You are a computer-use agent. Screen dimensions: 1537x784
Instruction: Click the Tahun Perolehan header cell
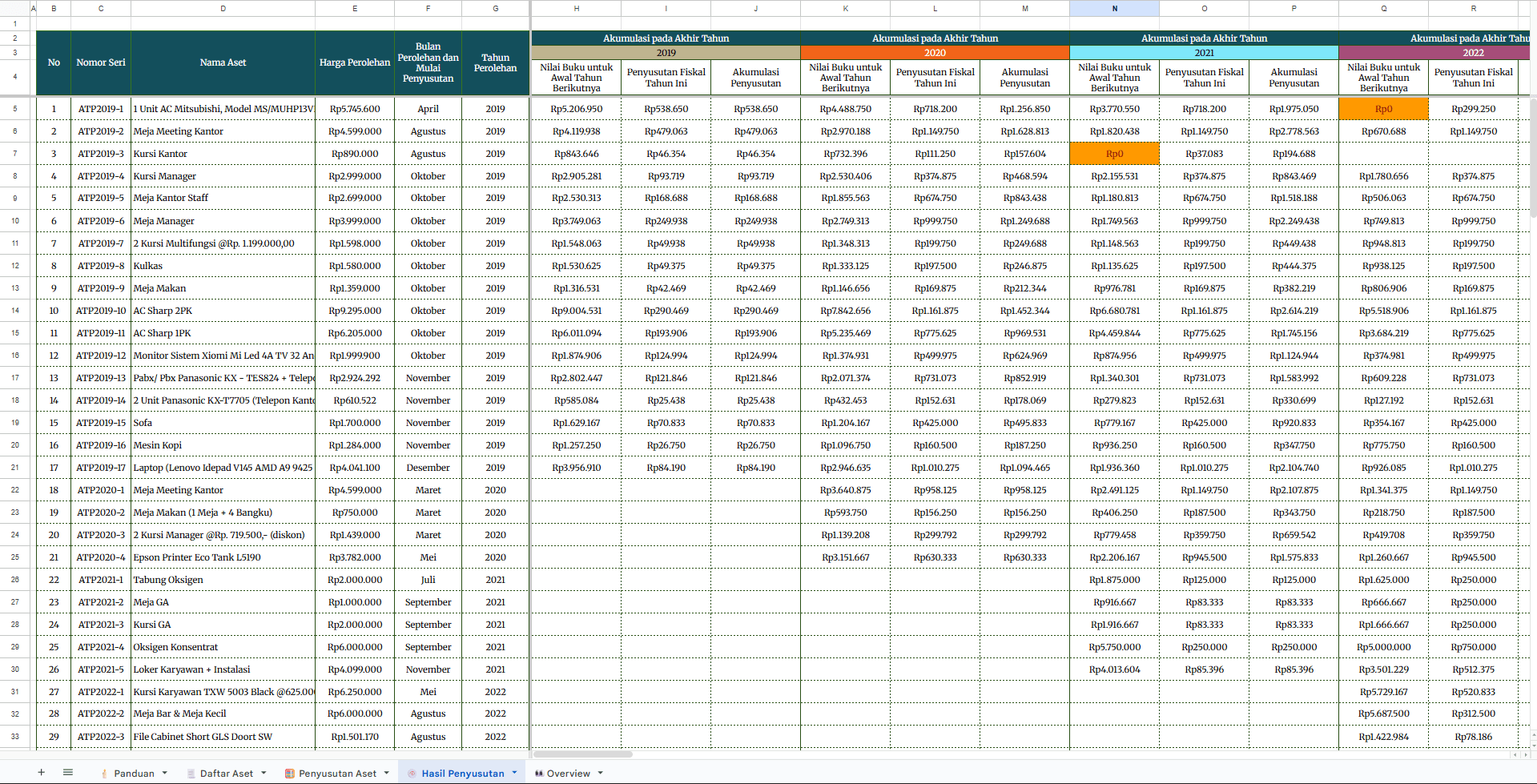point(495,62)
